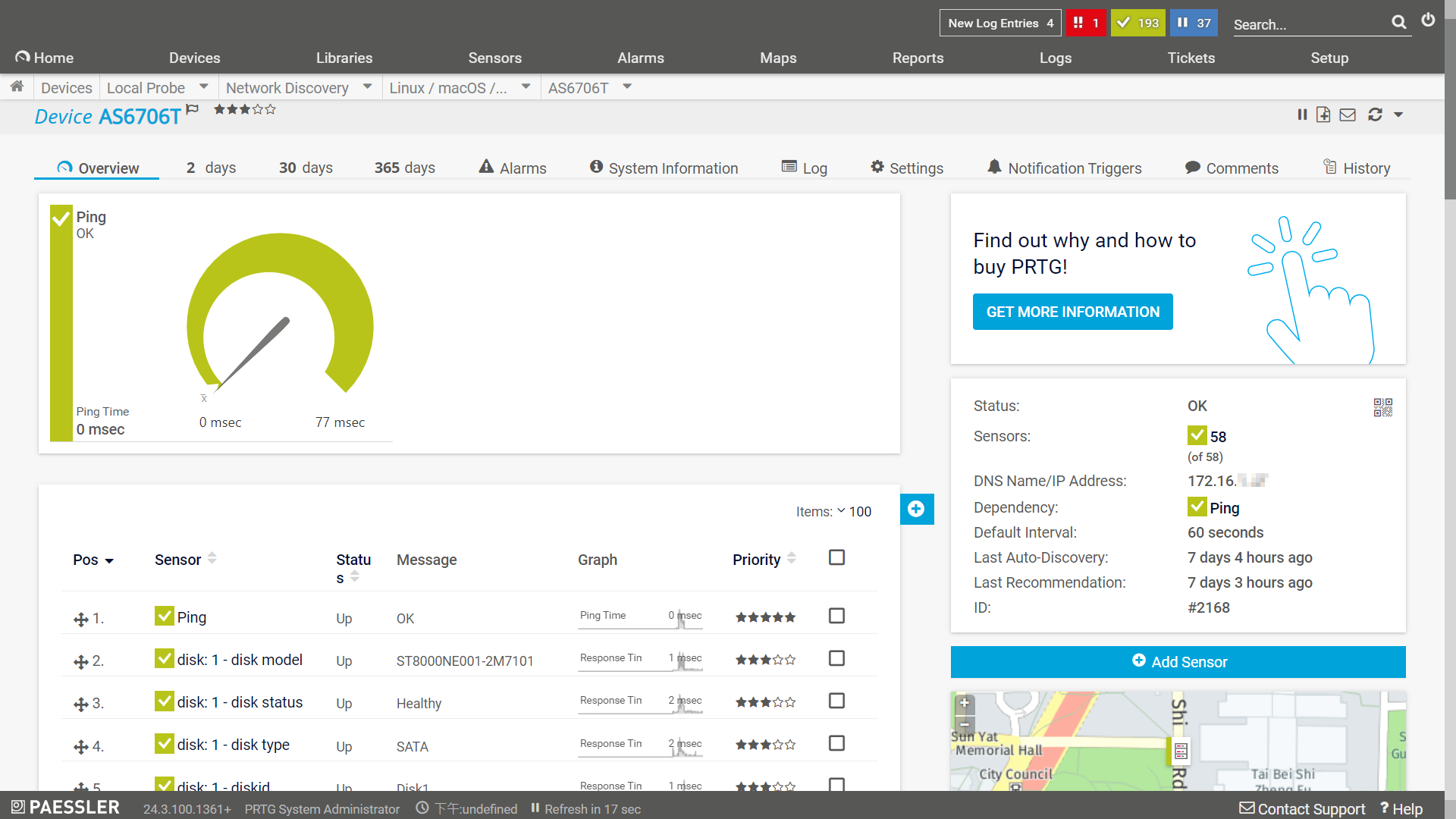Sort the table by Pos column
Screen dimensions: 1456x819
[93, 560]
